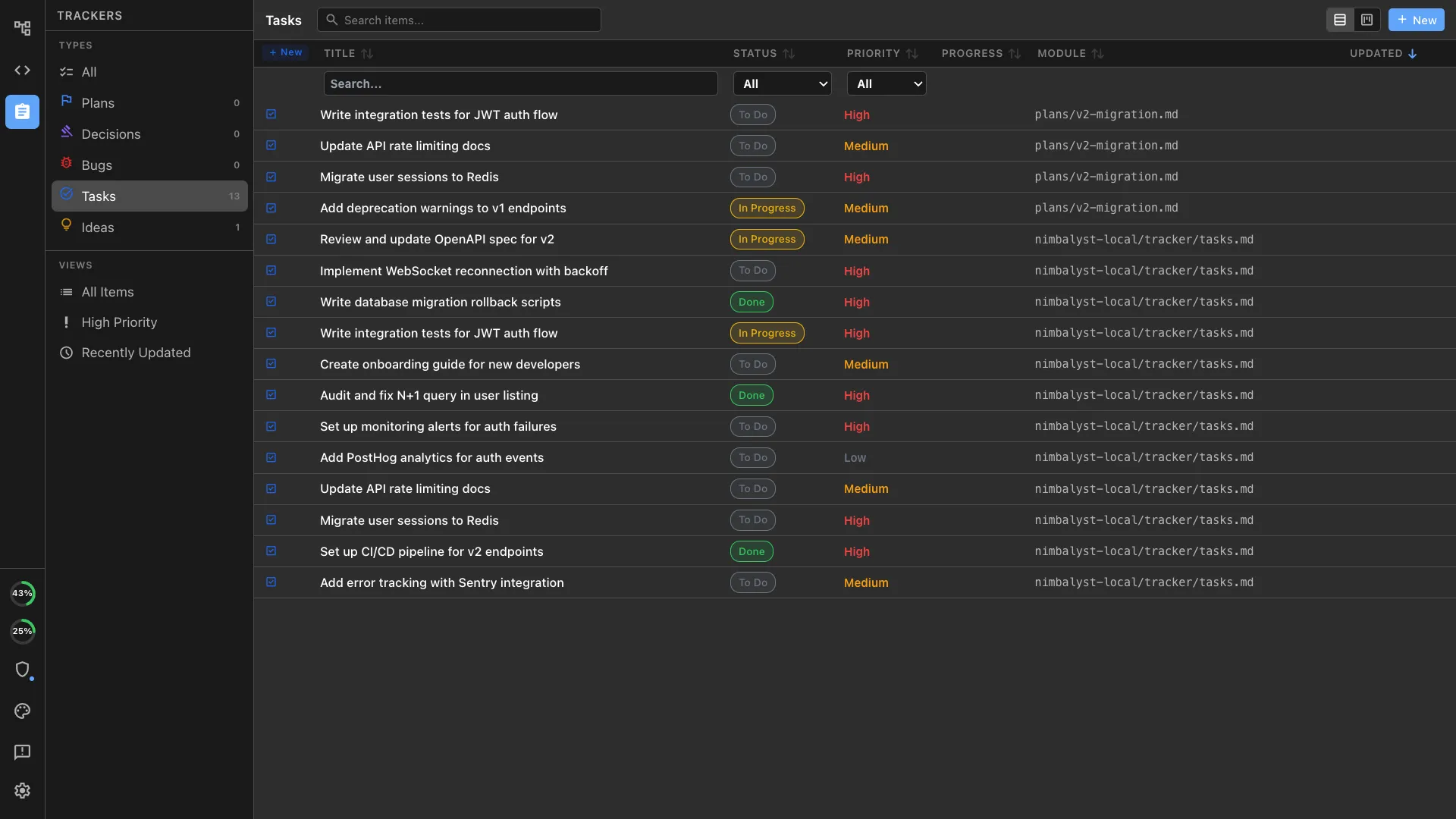Viewport: 1456px width, 819px height.
Task: Open settings via the gear icon
Action: tap(22, 790)
